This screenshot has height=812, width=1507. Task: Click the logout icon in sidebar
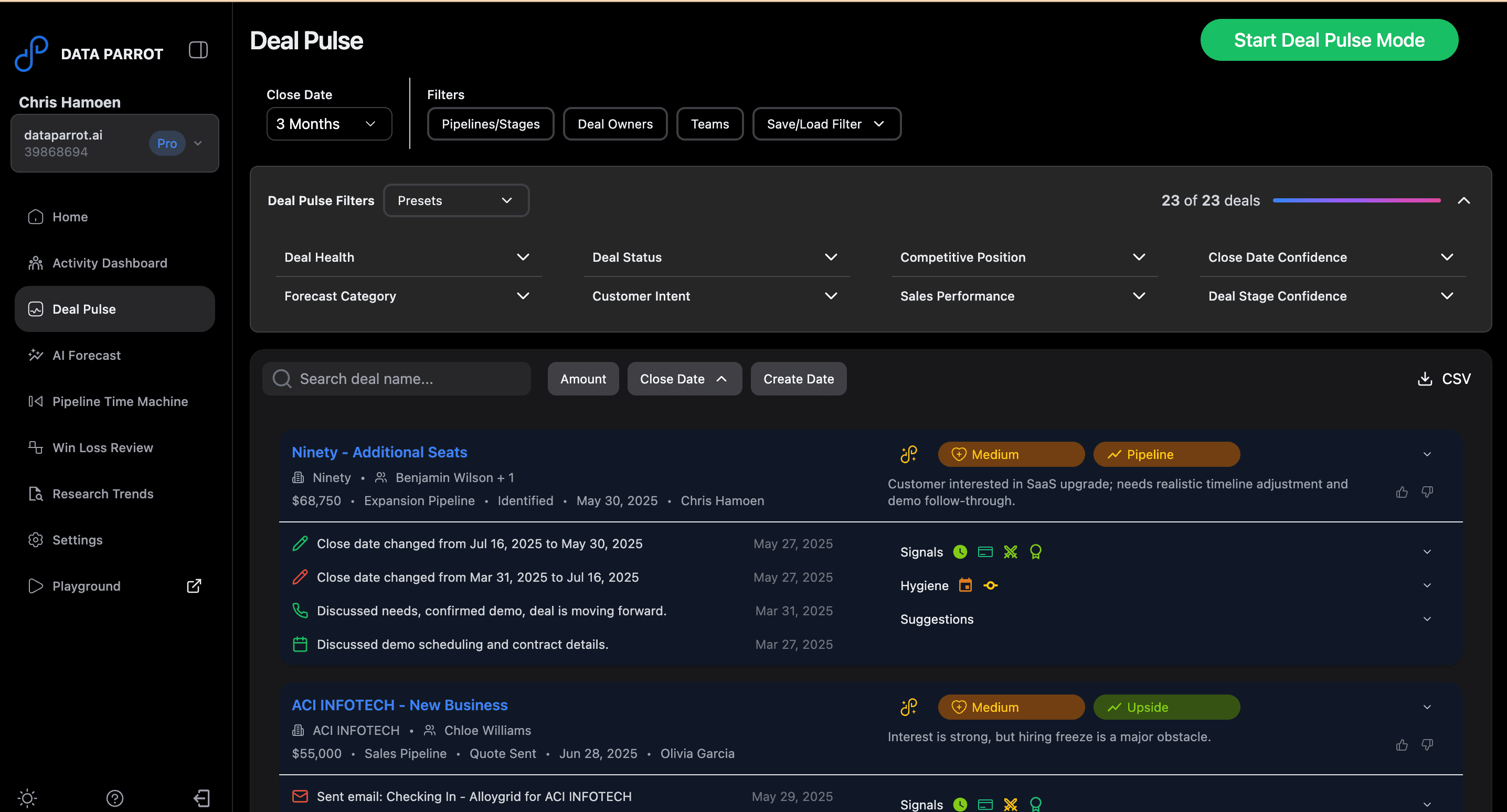click(202, 797)
